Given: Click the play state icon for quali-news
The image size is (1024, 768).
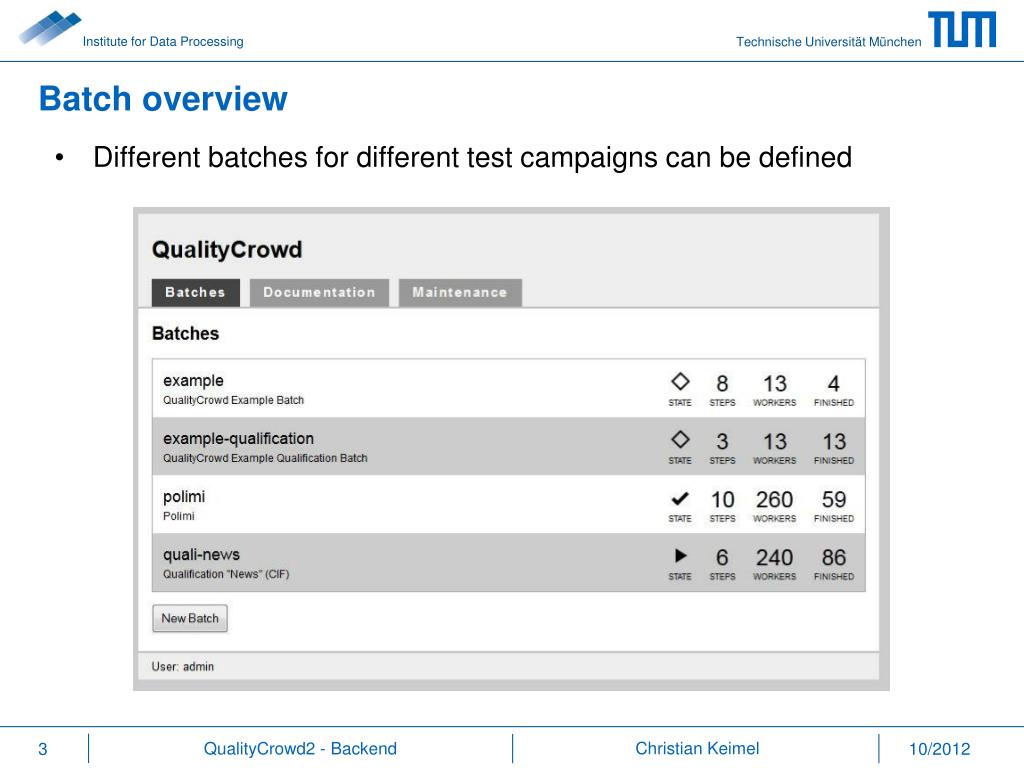Looking at the screenshot, I should (680, 556).
